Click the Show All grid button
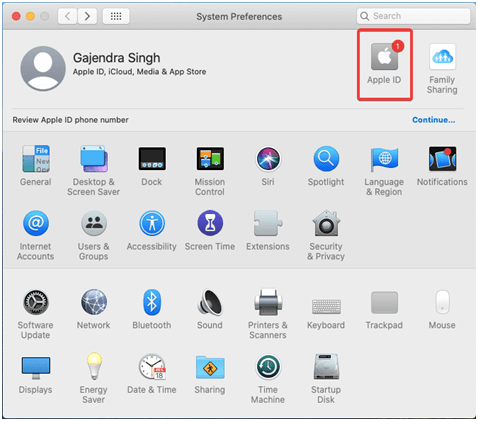Image resolution: width=478 pixels, height=421 pixels. click(116, 16)
